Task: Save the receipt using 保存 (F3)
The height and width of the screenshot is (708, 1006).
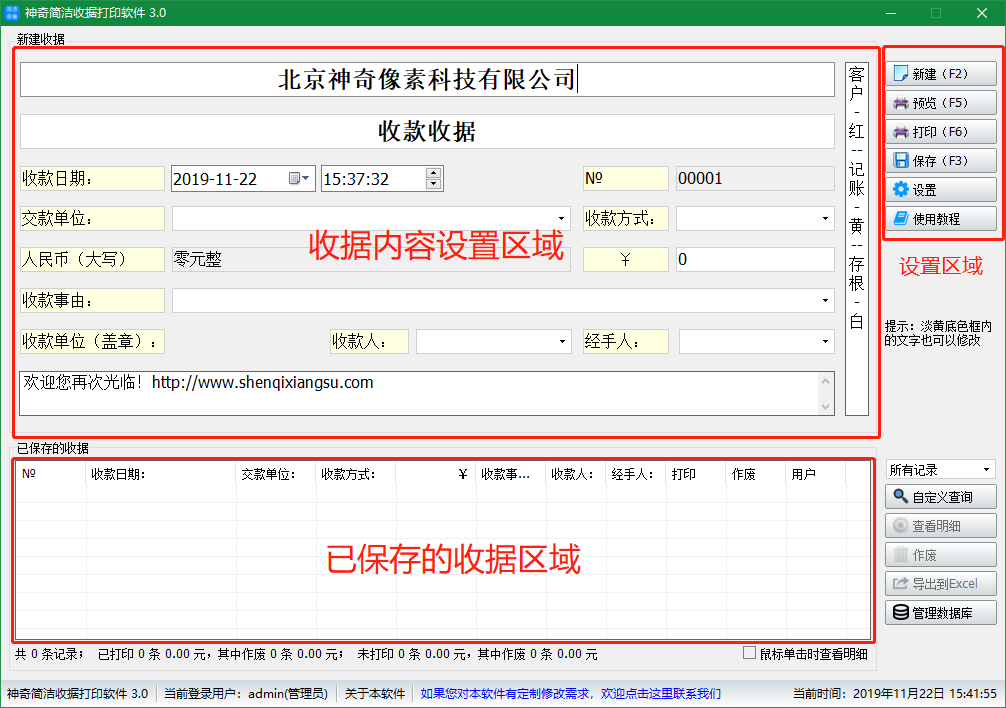Action: pos(940,161)
